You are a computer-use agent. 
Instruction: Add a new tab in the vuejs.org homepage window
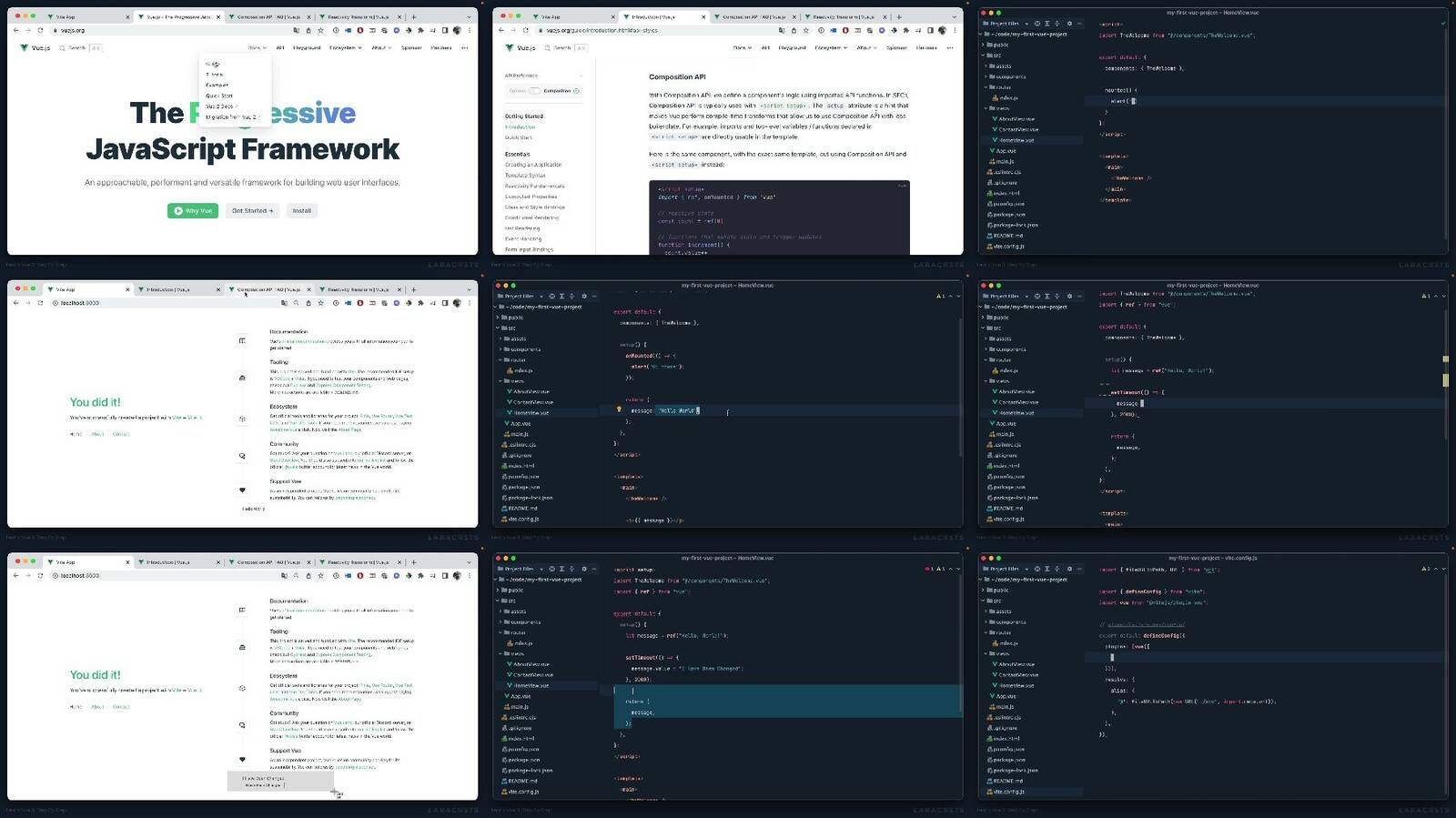(414, 16)
